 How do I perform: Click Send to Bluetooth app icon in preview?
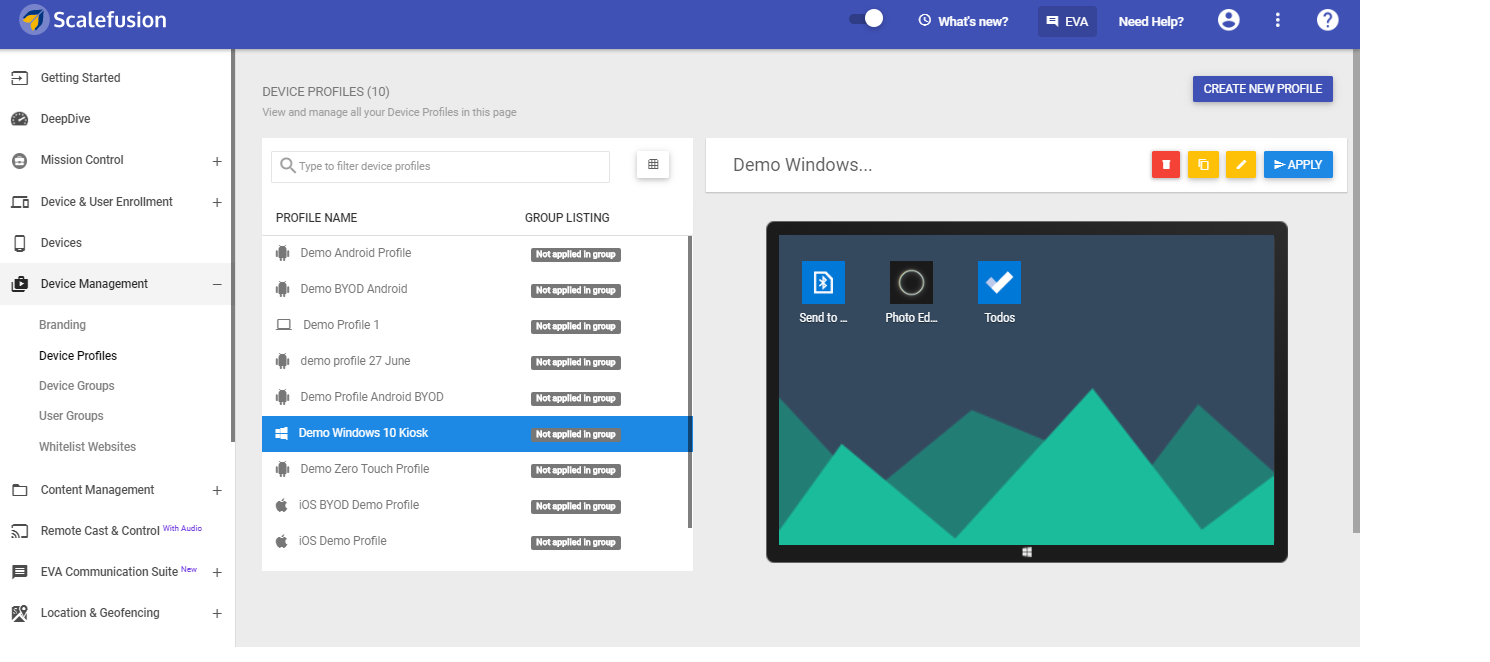(823, 282)
